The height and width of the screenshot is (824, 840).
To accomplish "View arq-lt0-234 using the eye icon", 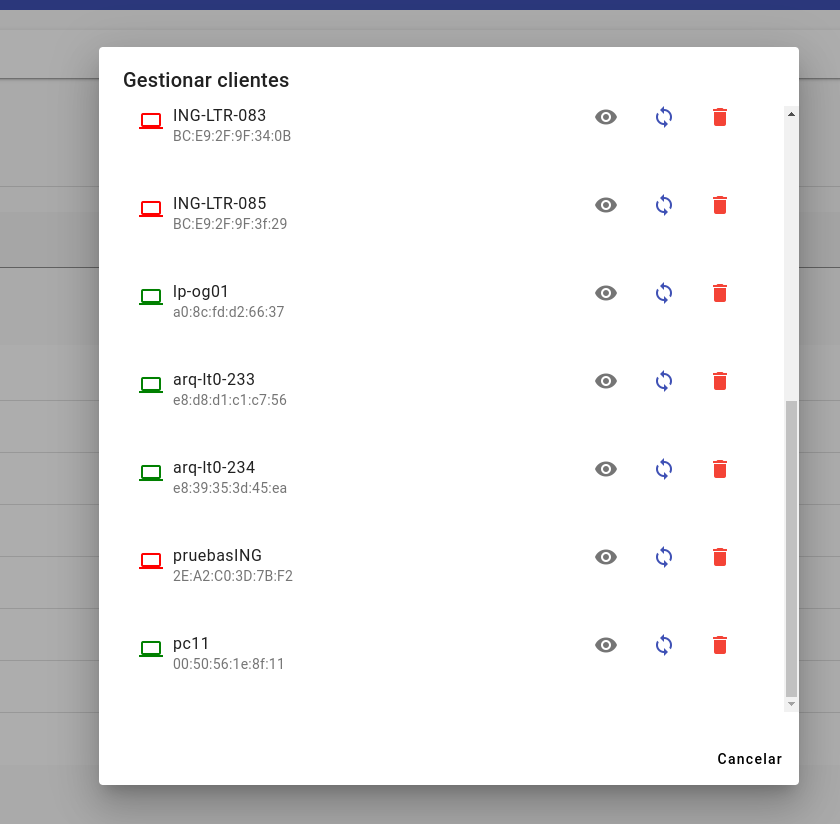I will [x=606, y=469].
